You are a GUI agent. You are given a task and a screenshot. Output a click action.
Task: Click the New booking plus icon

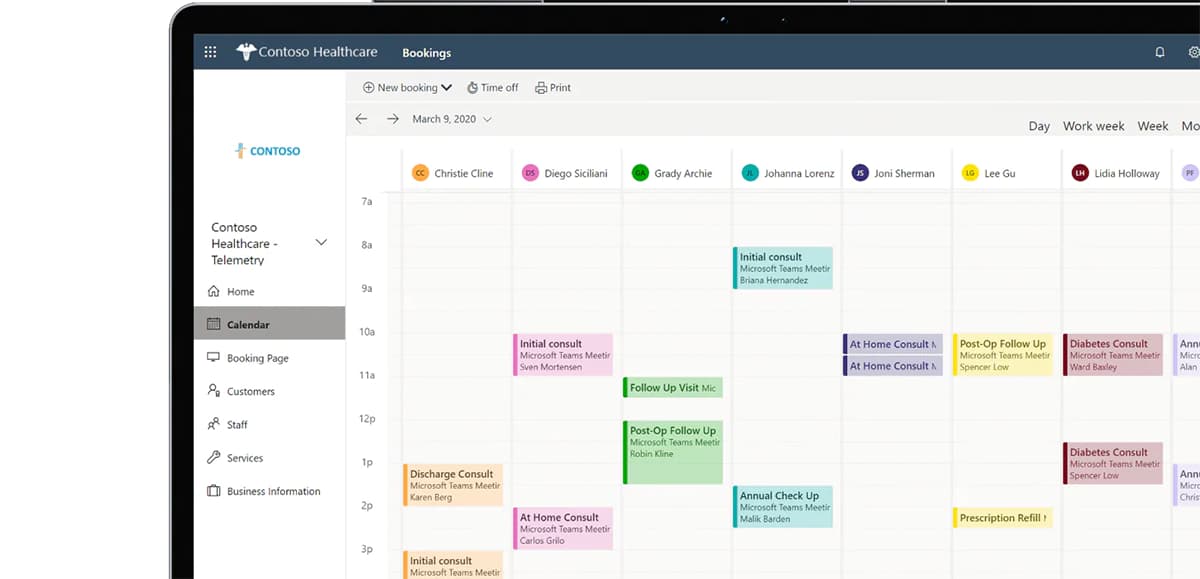click(368, 88)
